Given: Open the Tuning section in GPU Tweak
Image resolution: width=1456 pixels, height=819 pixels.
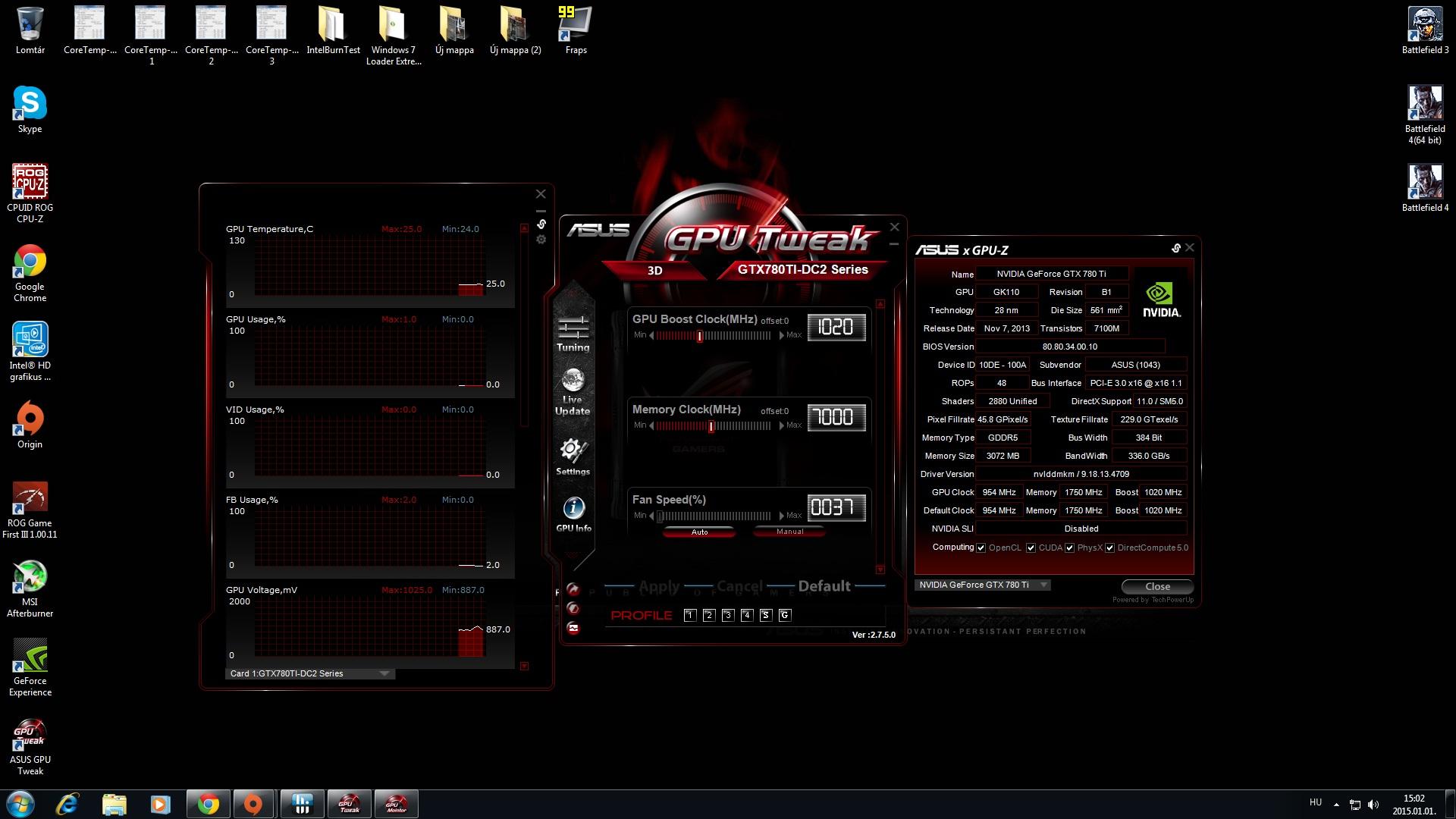Looking at the screenshot, I should coord(573,334).
